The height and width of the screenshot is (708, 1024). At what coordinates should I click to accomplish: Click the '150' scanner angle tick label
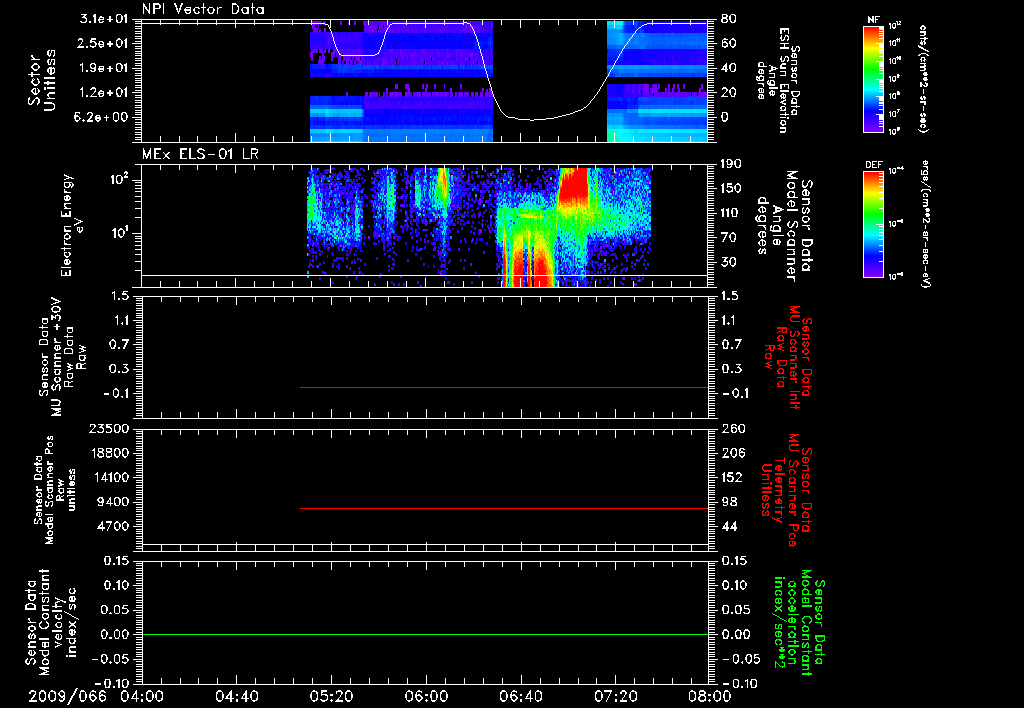(733, 189)
